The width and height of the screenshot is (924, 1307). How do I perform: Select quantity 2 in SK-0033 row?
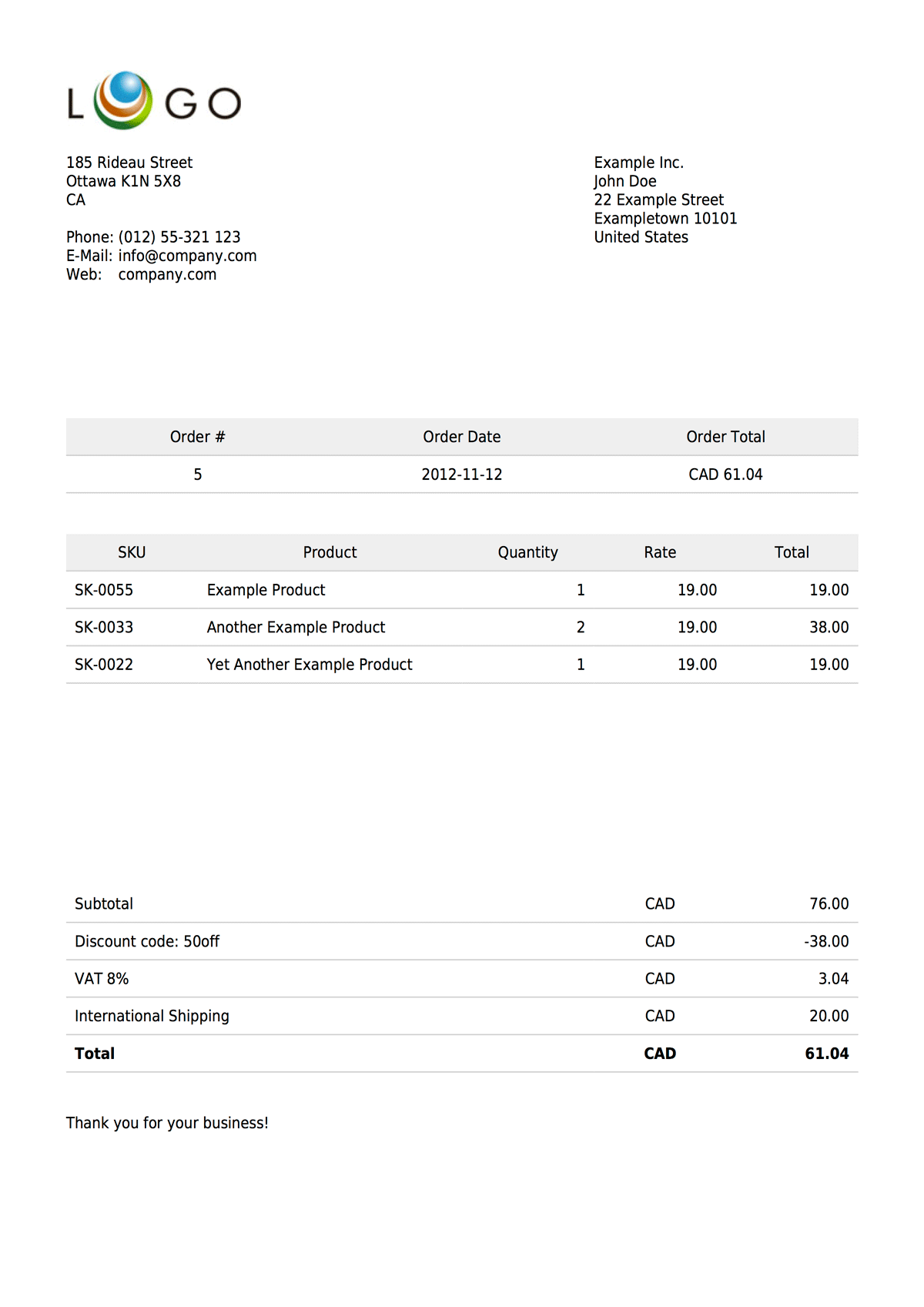(x=581, y=627)
